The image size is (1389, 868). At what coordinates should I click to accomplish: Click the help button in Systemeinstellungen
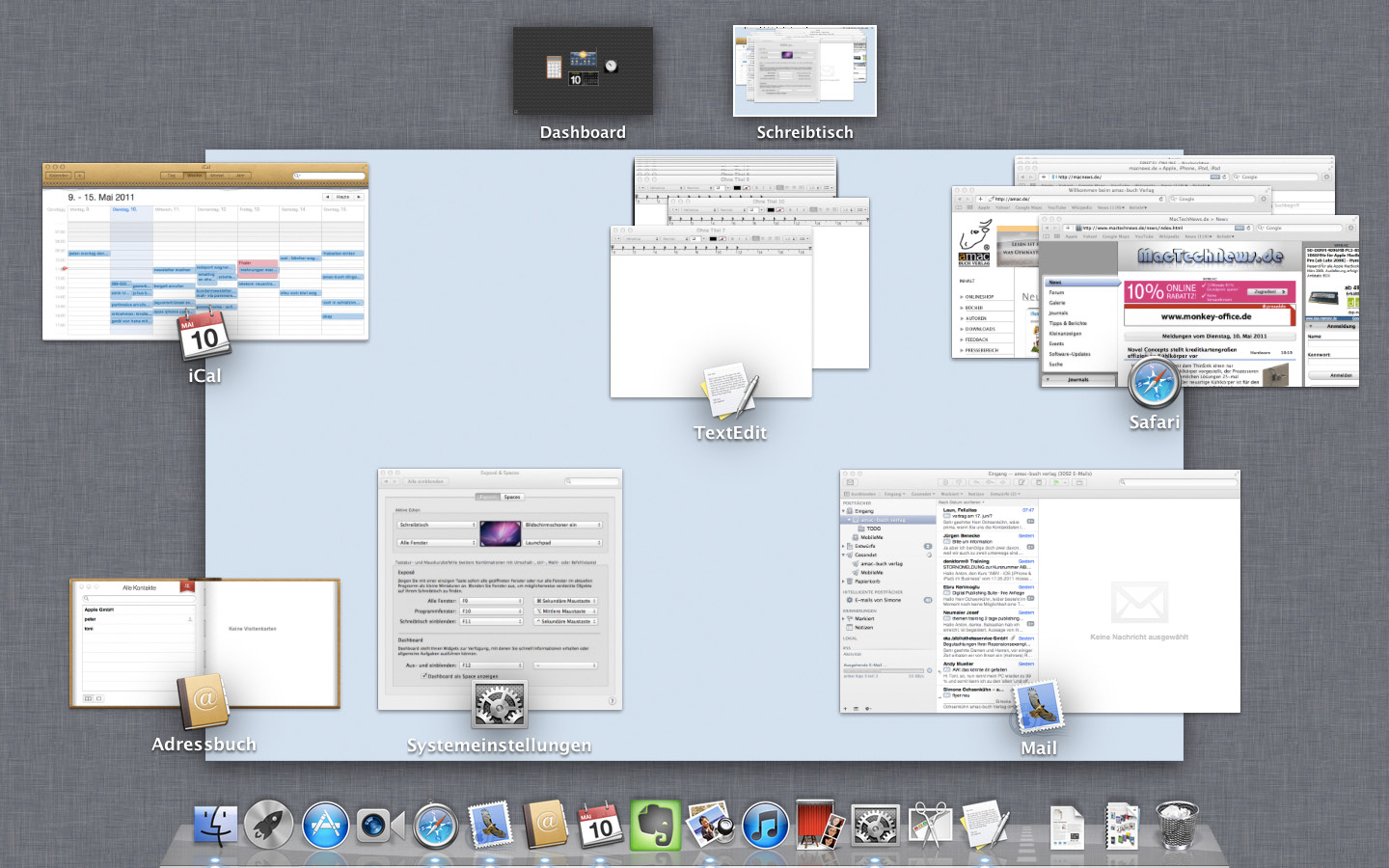coord(613,701)
